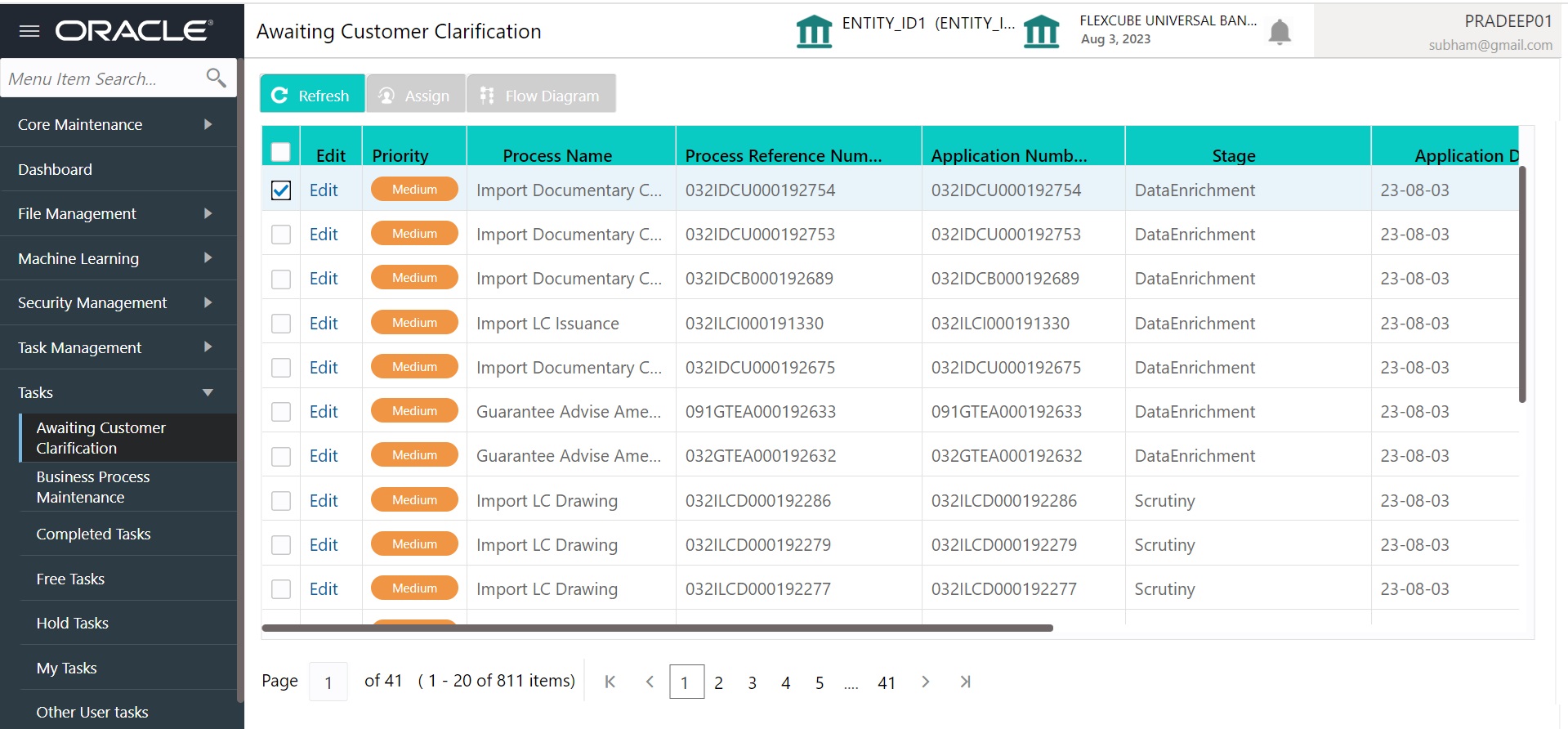Collapse the Tasks menu
The height and width of the screenshot is (729, 1568).
pyautogui.click(x=118, y=392)
